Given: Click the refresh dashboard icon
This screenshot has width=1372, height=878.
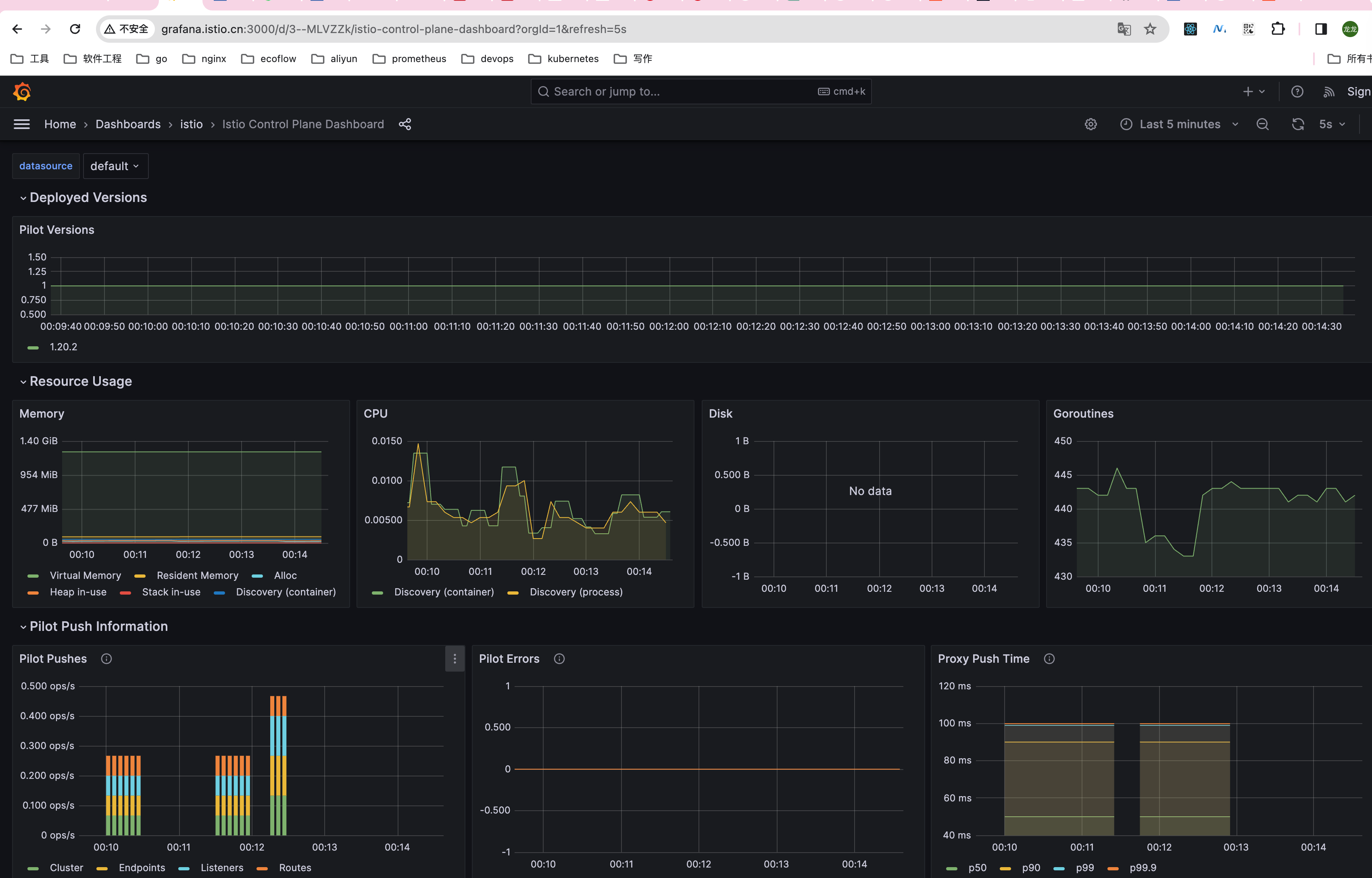Looking at the screenshot, I should 1298,124.
